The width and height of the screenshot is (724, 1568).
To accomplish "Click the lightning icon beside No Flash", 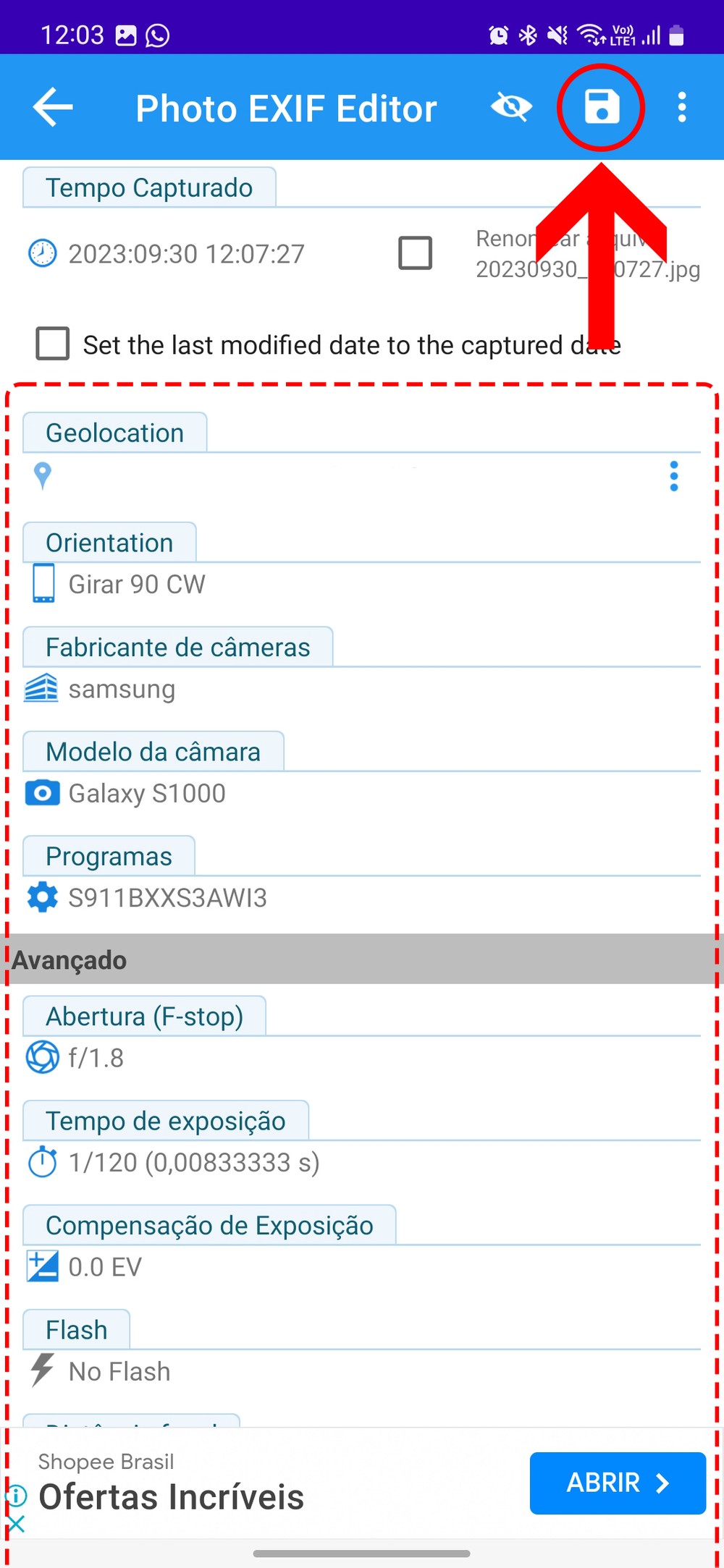I will pos(42,1370).
